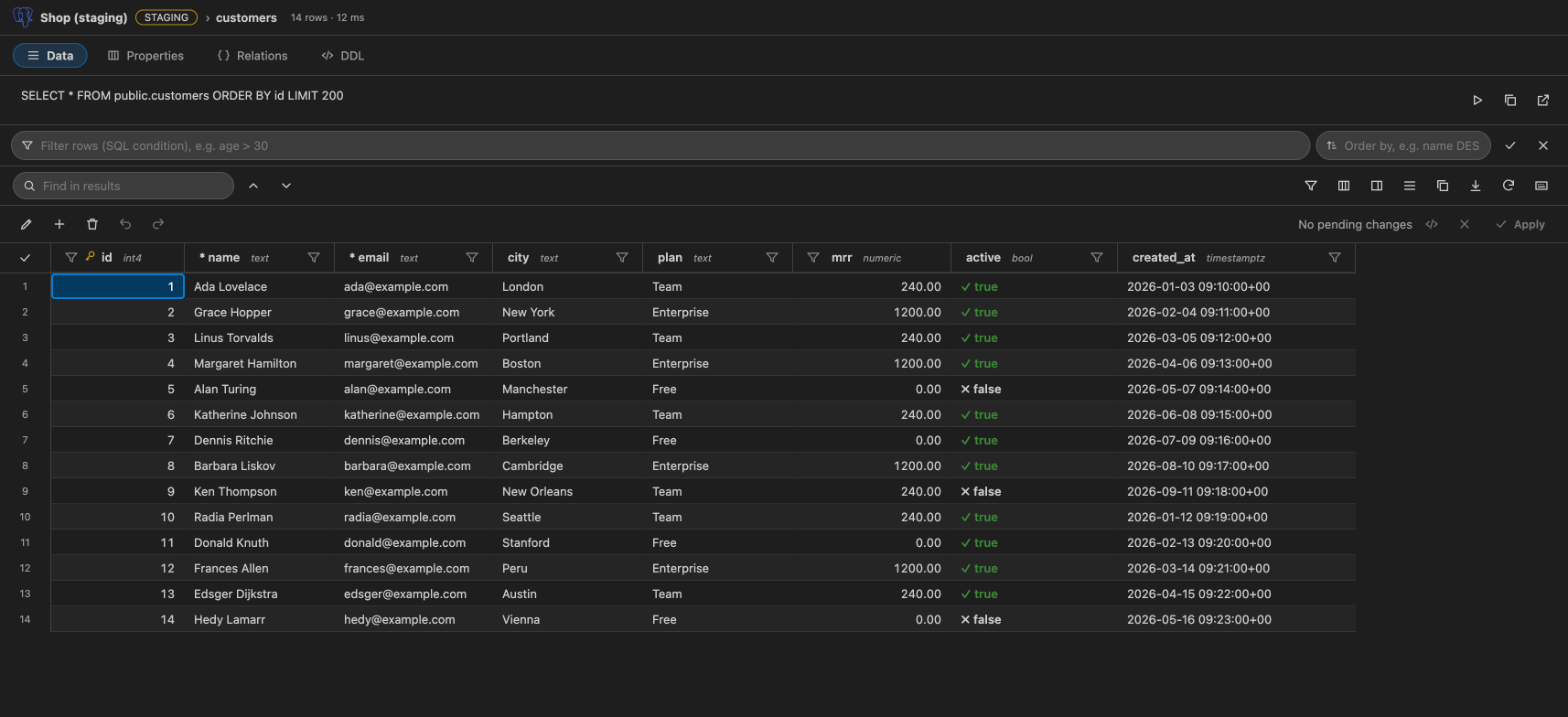Go to next search match
Image resolution: width=1568 pixels, height=717 pixels.
coord(286,186)
